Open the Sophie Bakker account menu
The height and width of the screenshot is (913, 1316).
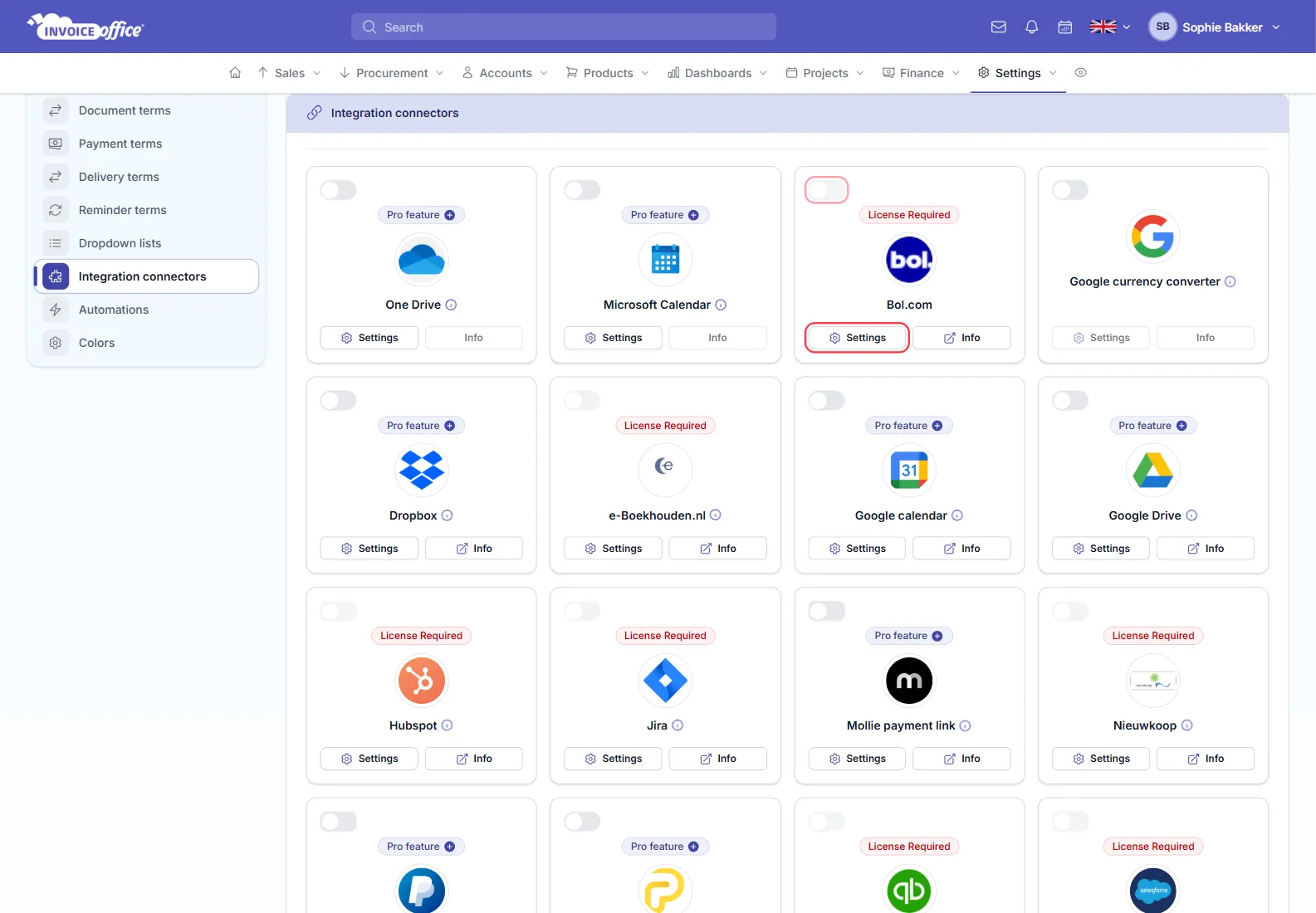[1215, 27]
